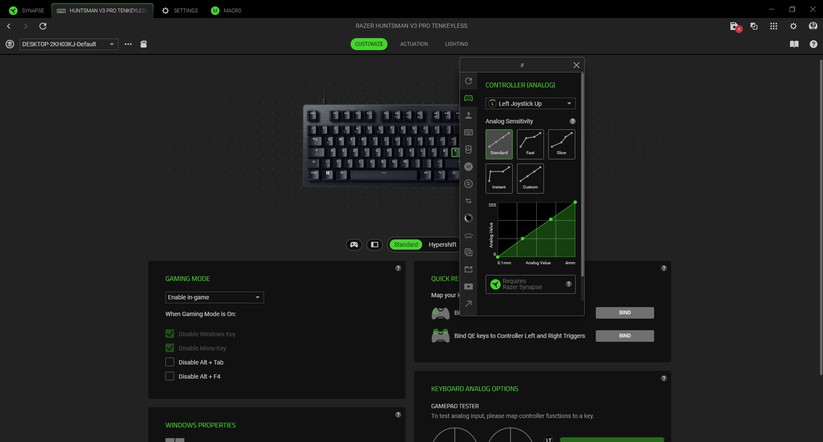The height and width of the screenshot is (442, 823).
Task: Select the Mouse Function sidebar icon
Action: [x=468, y=149]
